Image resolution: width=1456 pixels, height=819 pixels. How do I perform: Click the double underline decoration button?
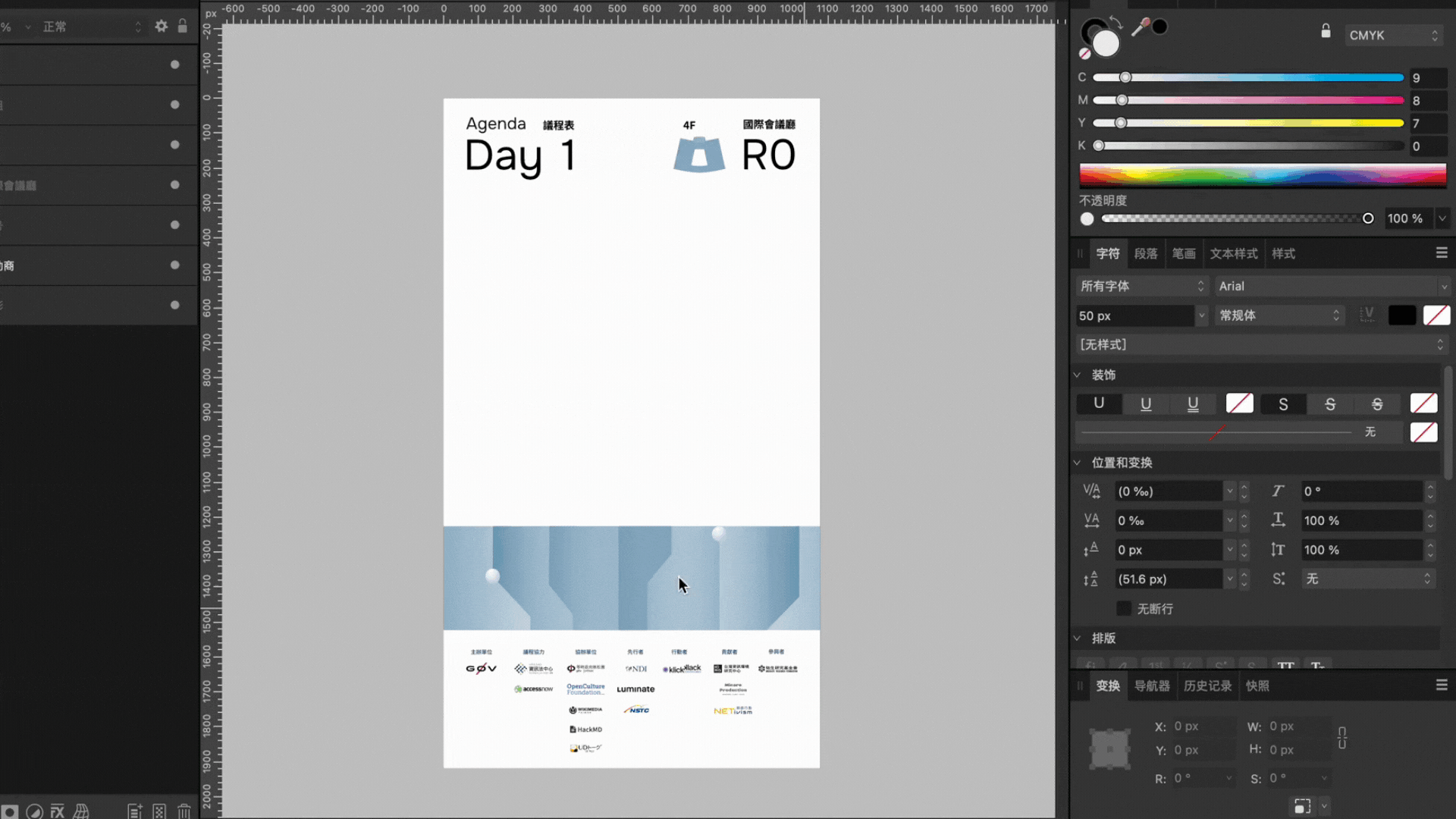pyautogui.click(x=1192, y=404)
